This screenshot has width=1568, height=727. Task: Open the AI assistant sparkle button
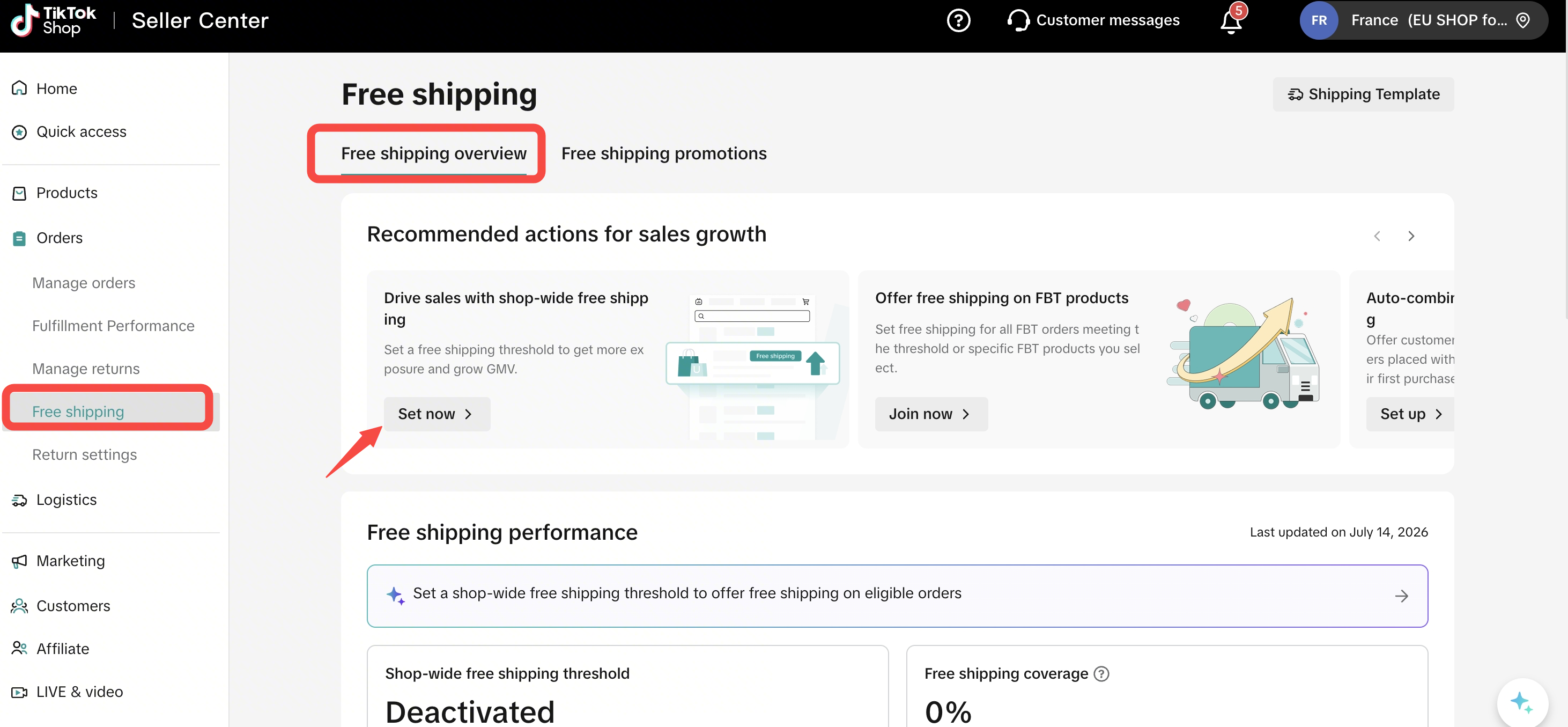(x=1522, y=702)
